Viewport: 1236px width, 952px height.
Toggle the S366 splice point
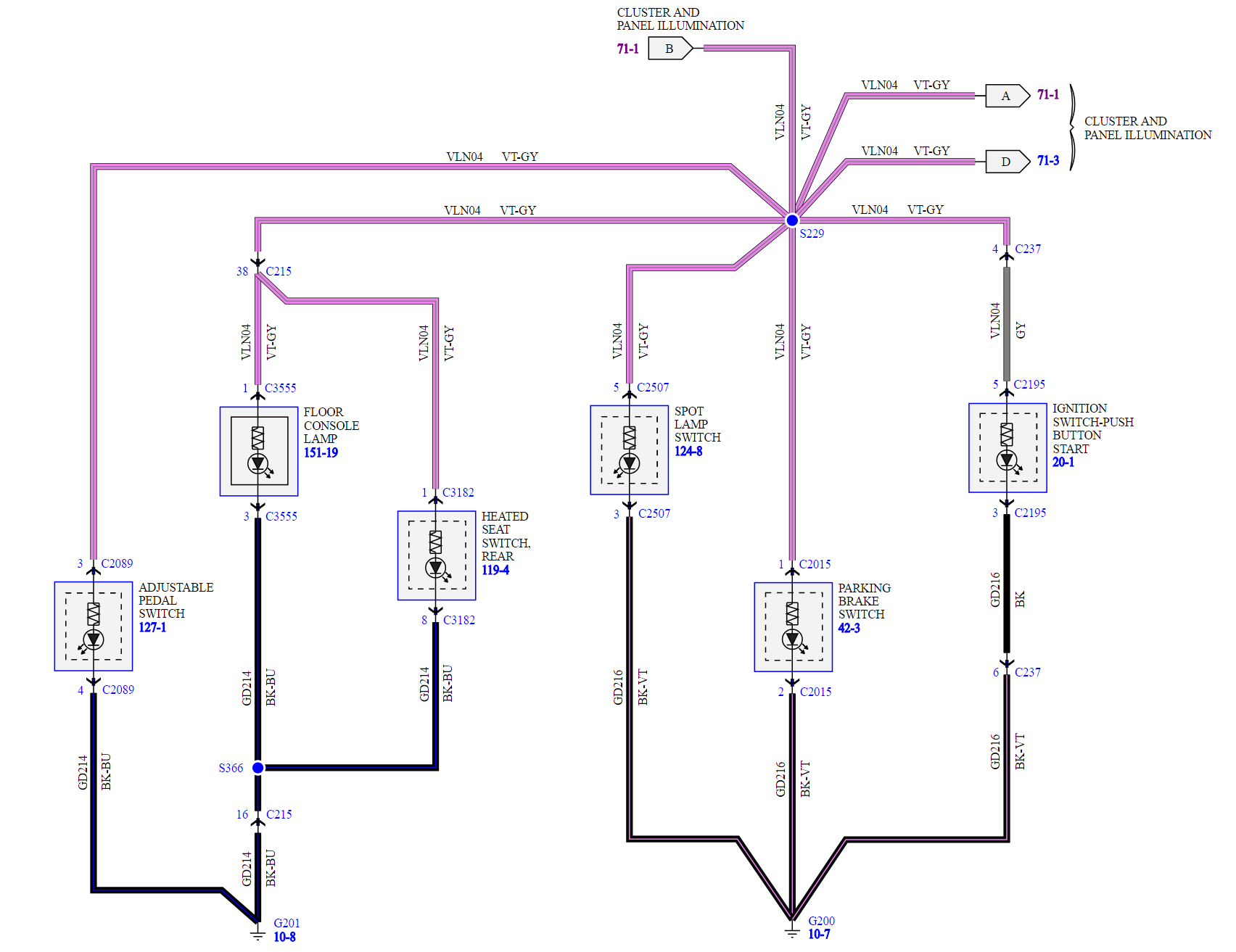(x=257, y=767)
